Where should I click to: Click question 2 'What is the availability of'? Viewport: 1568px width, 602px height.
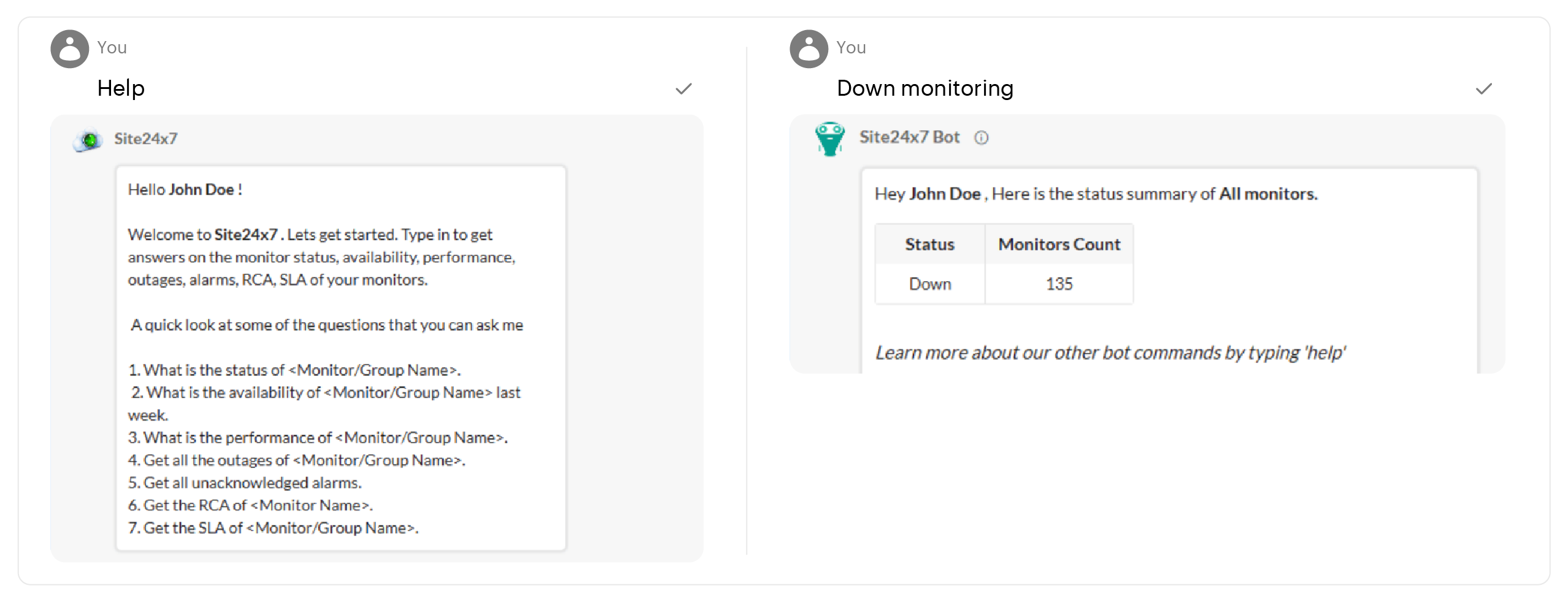(x=325, y=404)
